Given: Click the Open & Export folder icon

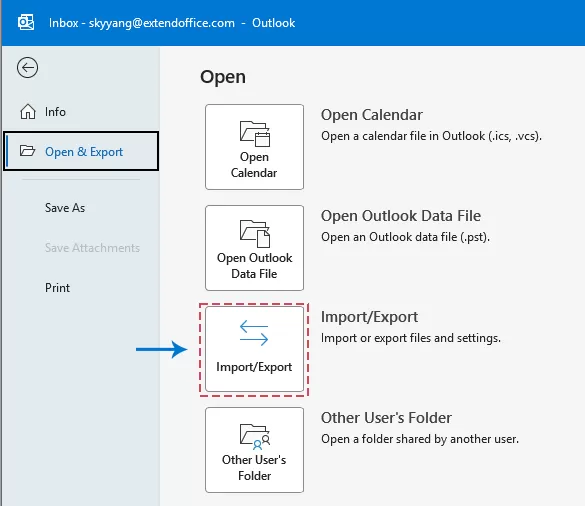Looking at the screenshot, I should [x=27, y=151].
